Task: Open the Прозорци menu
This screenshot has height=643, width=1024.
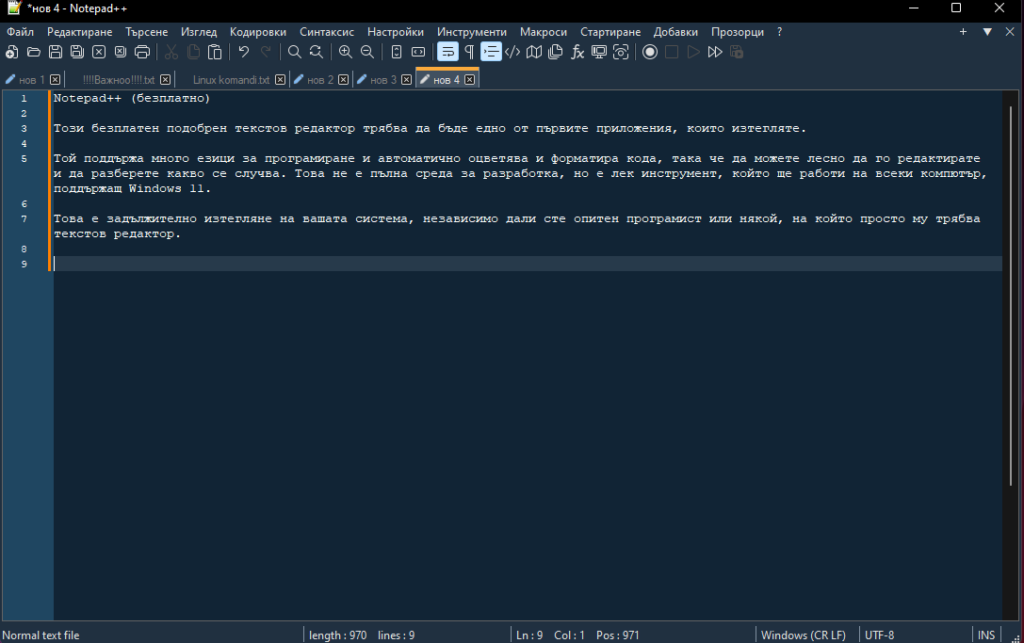Action: click(x=737, y=32)
